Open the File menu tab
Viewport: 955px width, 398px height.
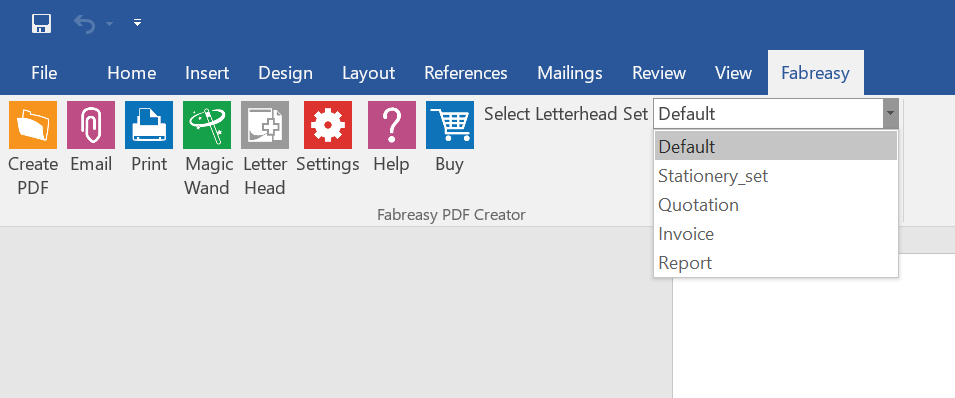44,73
